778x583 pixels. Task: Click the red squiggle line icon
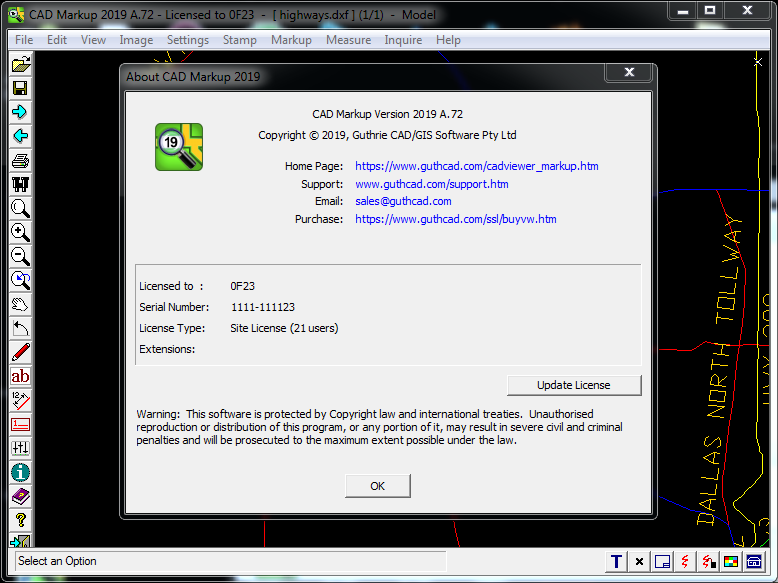click(685, 562)
